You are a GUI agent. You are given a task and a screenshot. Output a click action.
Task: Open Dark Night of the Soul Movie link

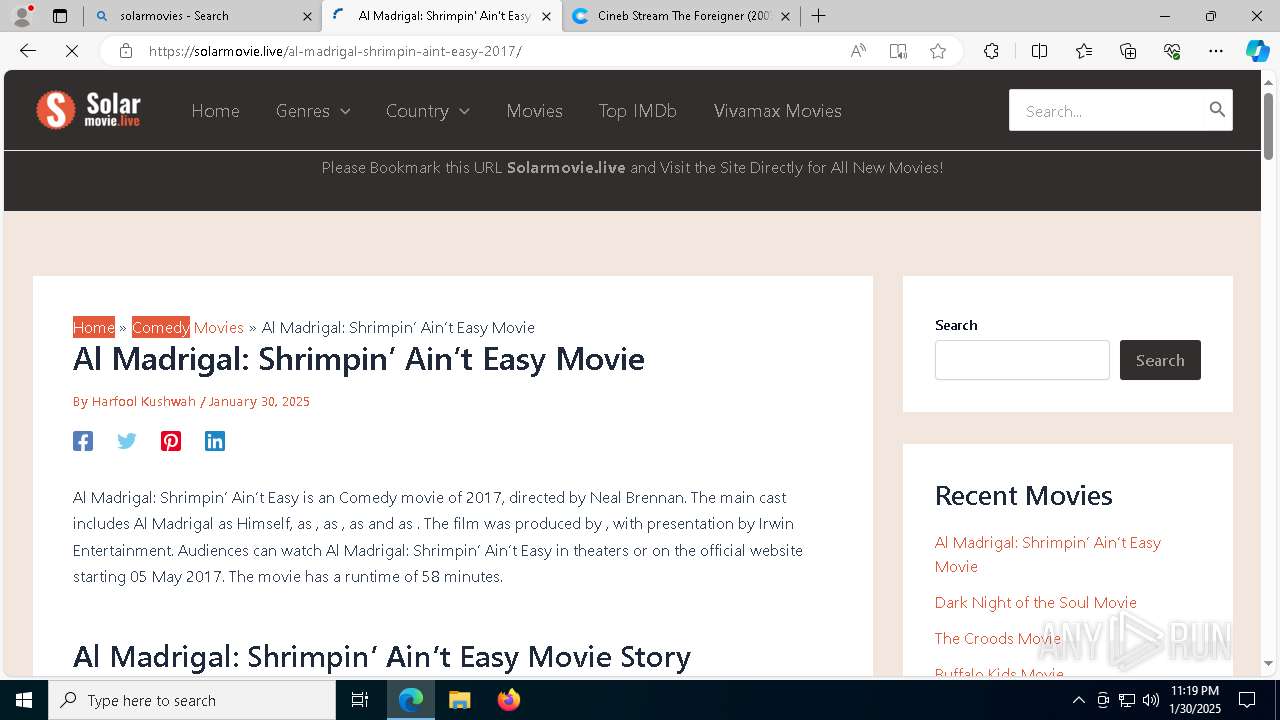coord(1035,602)
